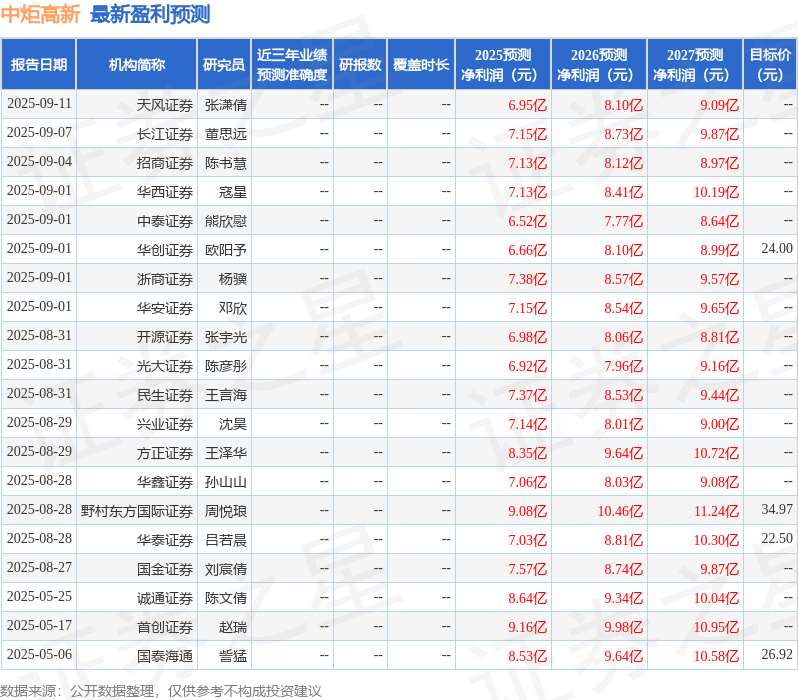The image size is (798, 700).
Task: Click the 10.46亿 profit value
Action: pos(620,512)
